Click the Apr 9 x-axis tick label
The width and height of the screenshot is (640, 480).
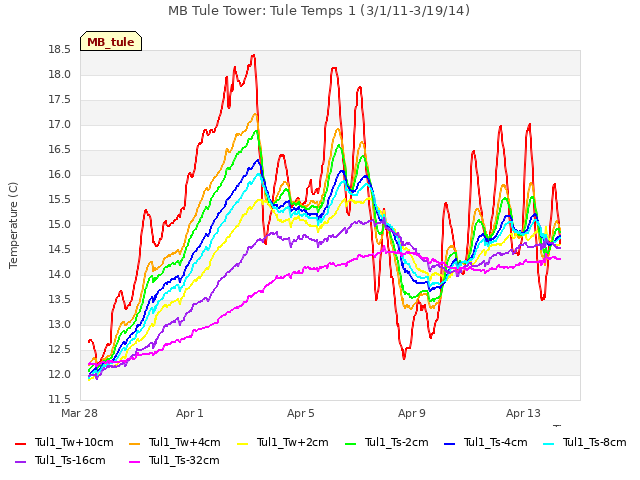pyautogui.click(x=411, y=413)
